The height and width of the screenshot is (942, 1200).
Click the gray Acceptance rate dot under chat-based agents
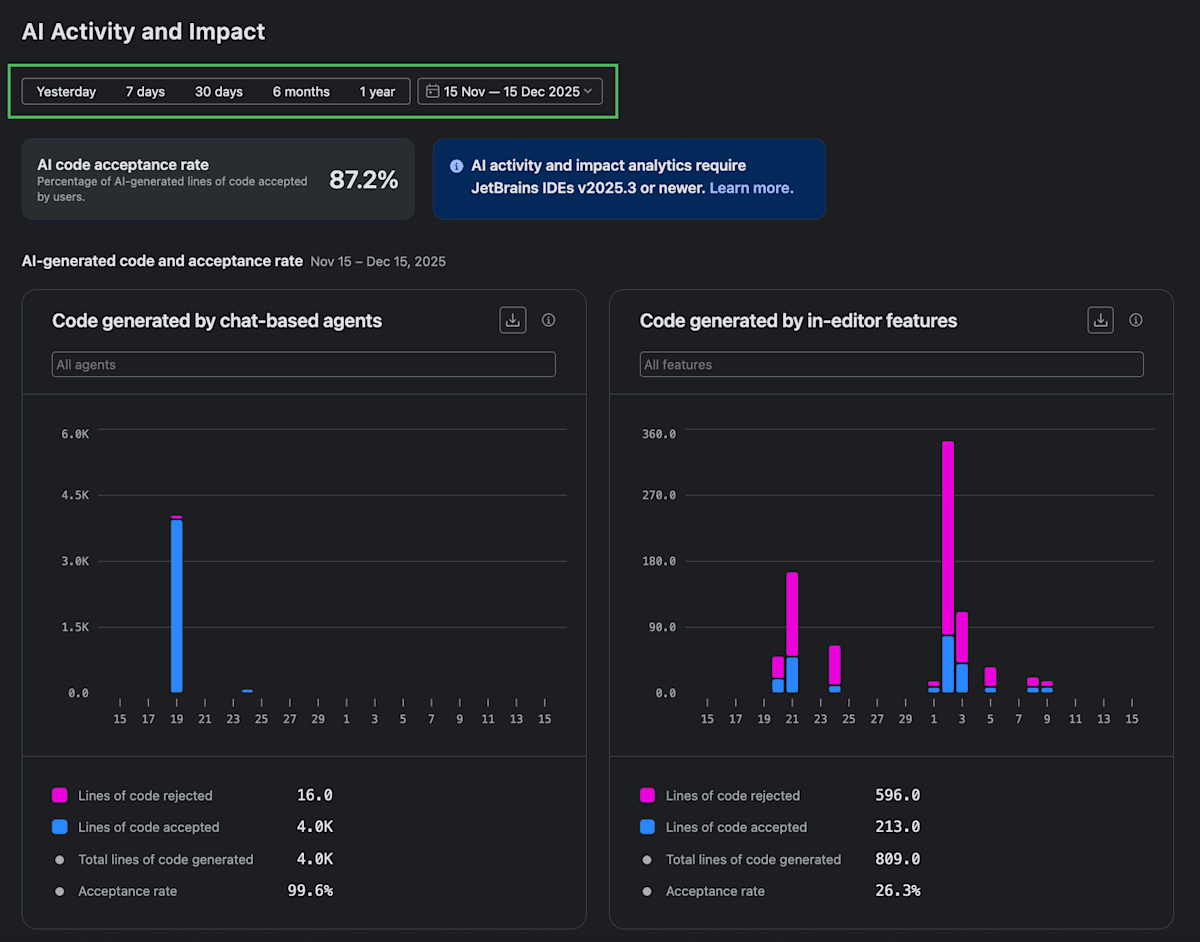59,891
